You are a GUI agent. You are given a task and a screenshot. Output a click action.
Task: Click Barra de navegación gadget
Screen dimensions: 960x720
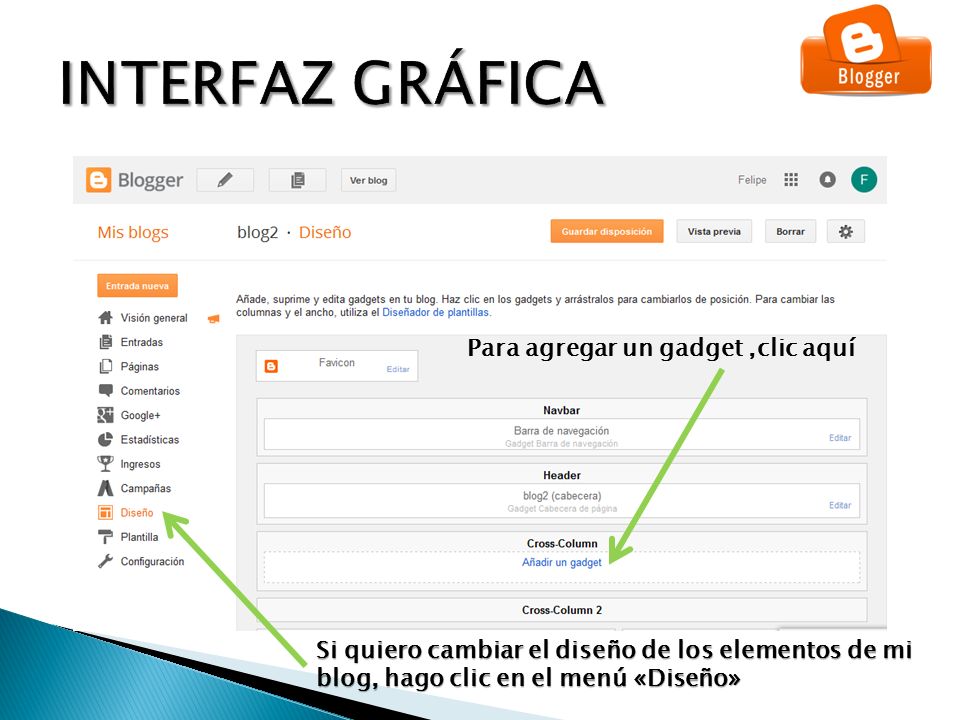pos(561,436)
